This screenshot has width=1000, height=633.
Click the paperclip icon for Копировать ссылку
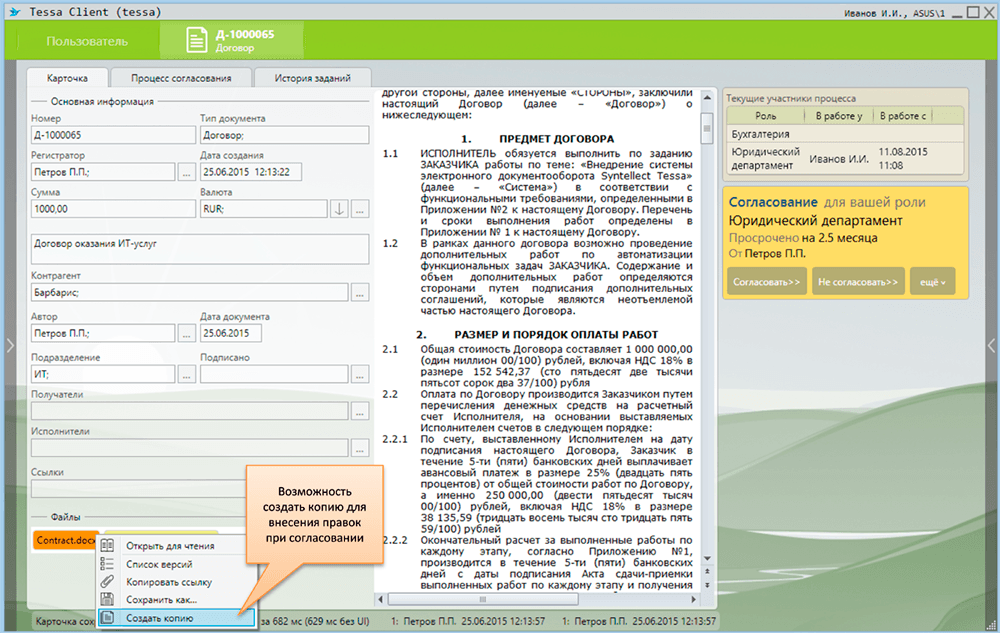click(x=107, y=581)
